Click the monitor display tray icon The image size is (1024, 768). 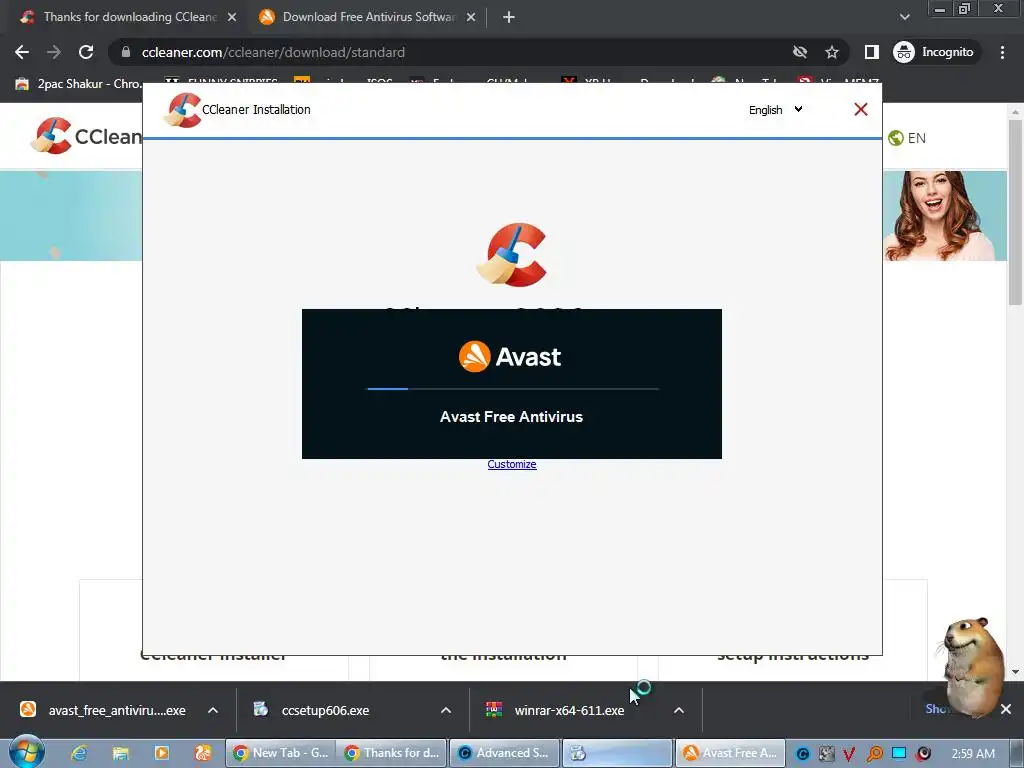tap(899, 753)
